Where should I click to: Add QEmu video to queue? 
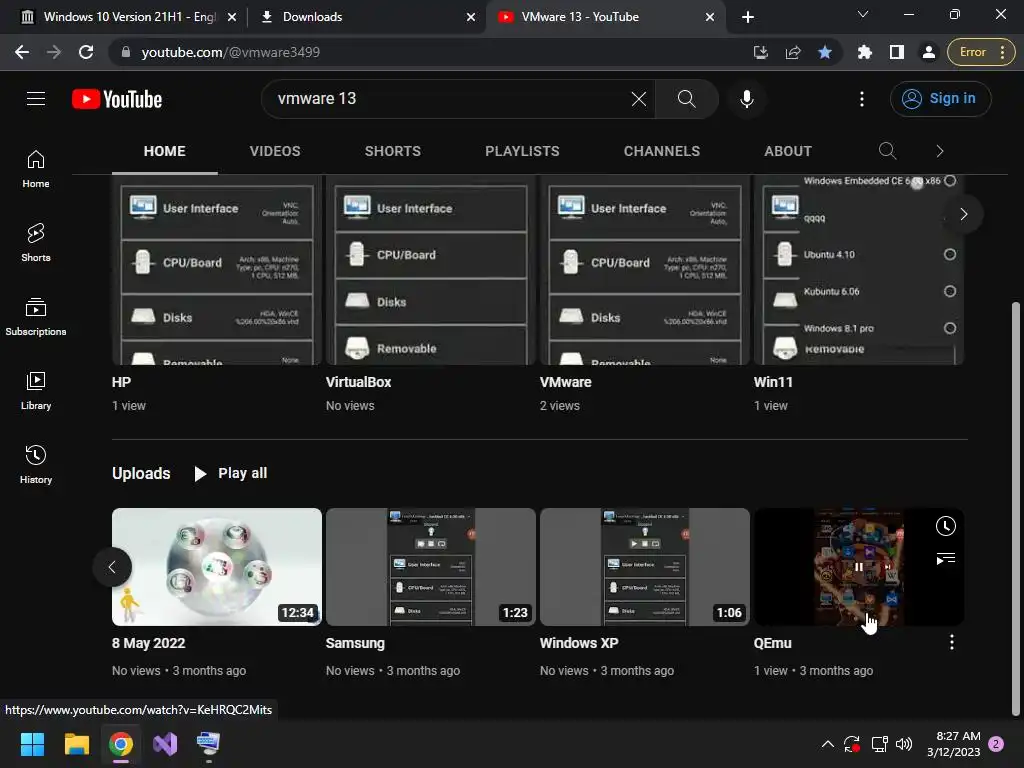[x=945, y=558]
